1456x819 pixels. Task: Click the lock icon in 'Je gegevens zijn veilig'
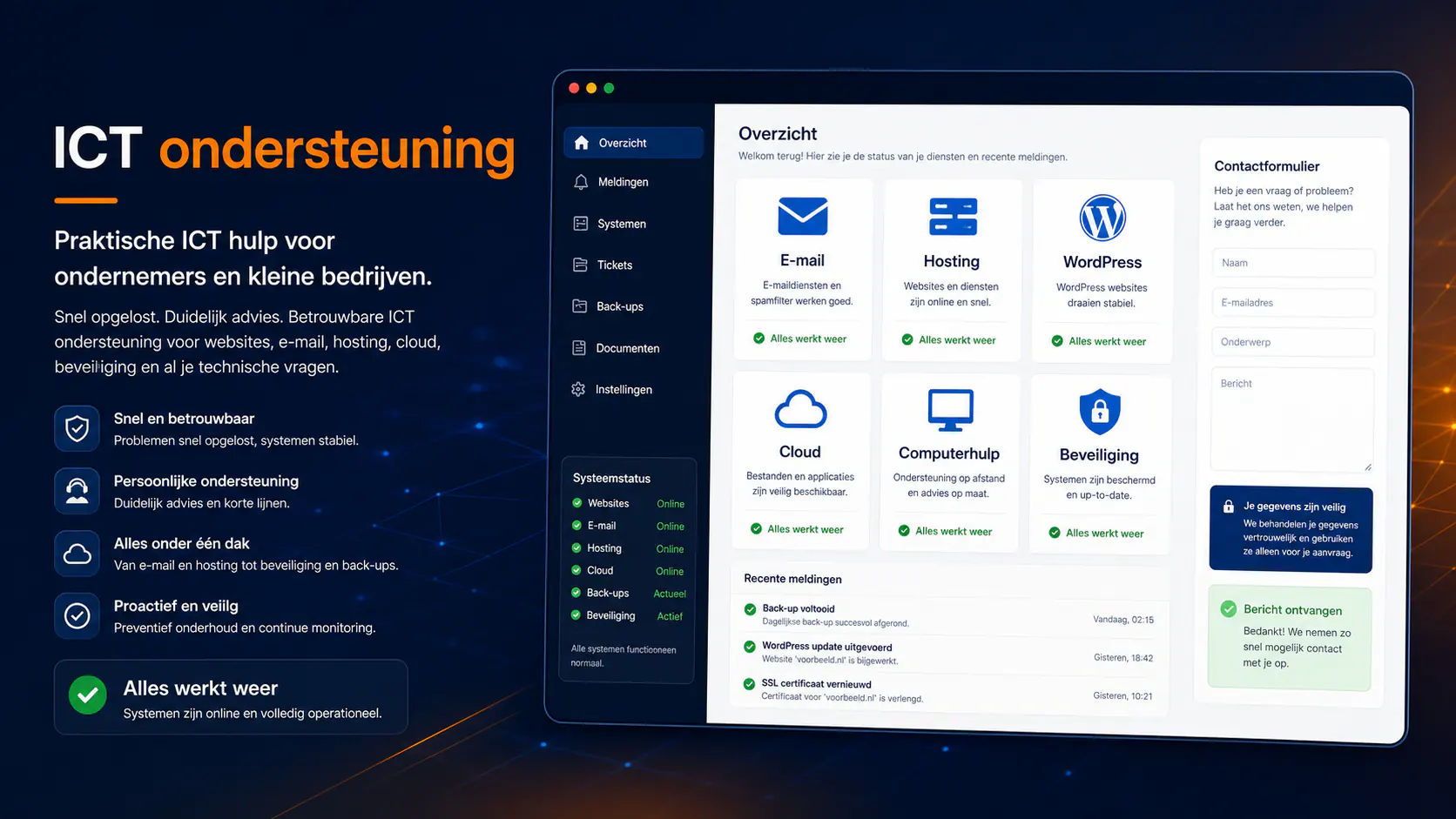click(x=1229, y=507)
